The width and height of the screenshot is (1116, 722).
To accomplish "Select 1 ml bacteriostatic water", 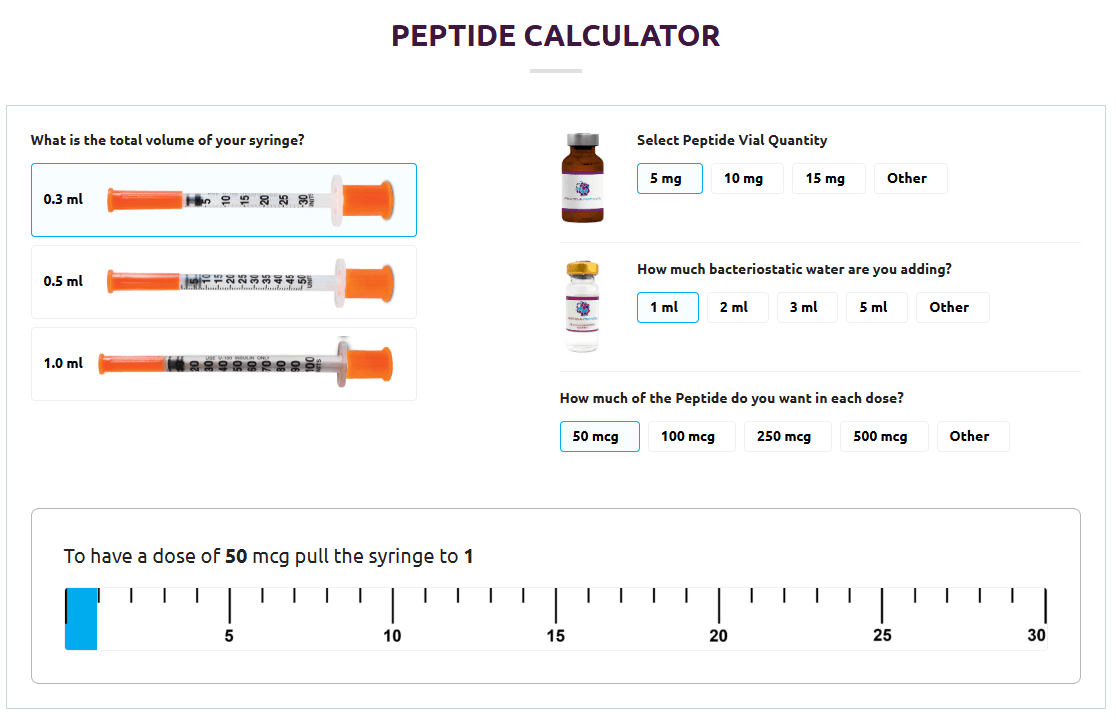I will pos(668,308).
